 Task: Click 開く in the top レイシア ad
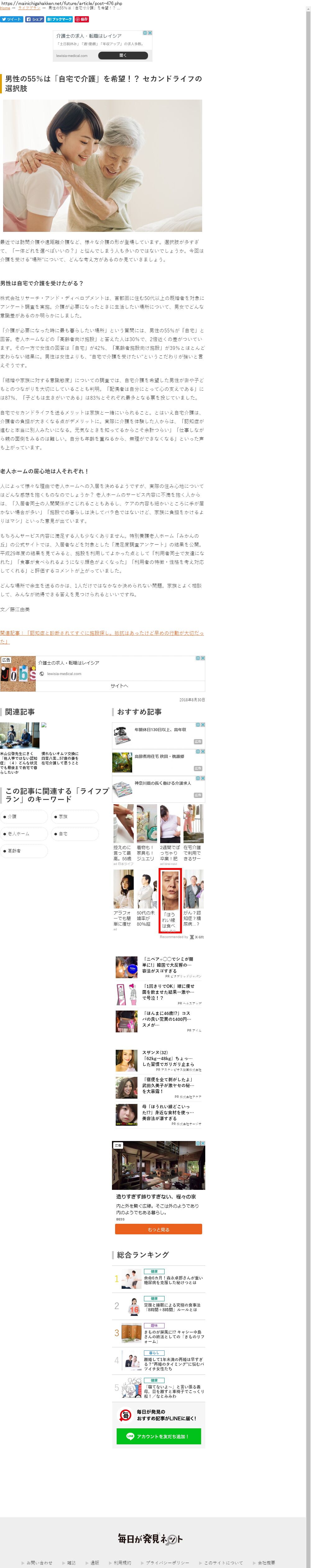pos(123,55)
